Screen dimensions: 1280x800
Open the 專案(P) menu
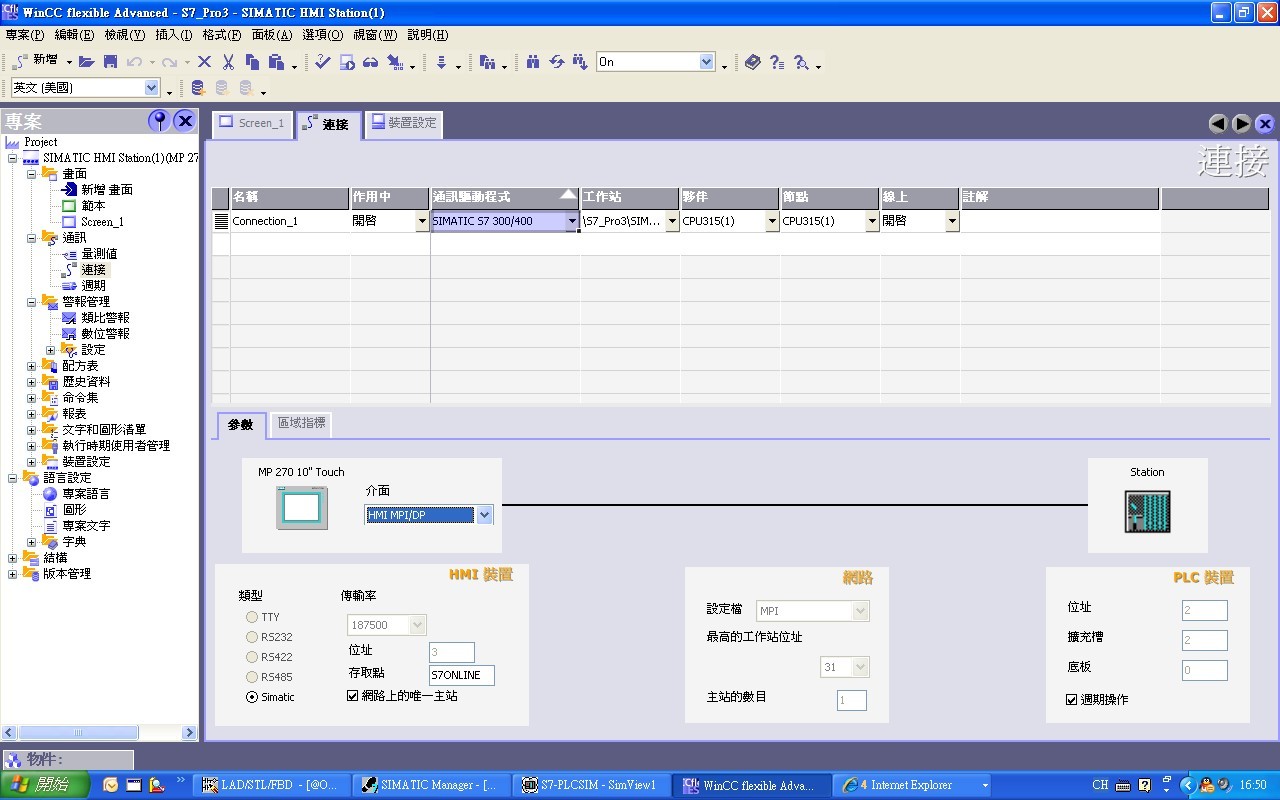[25, 35]
